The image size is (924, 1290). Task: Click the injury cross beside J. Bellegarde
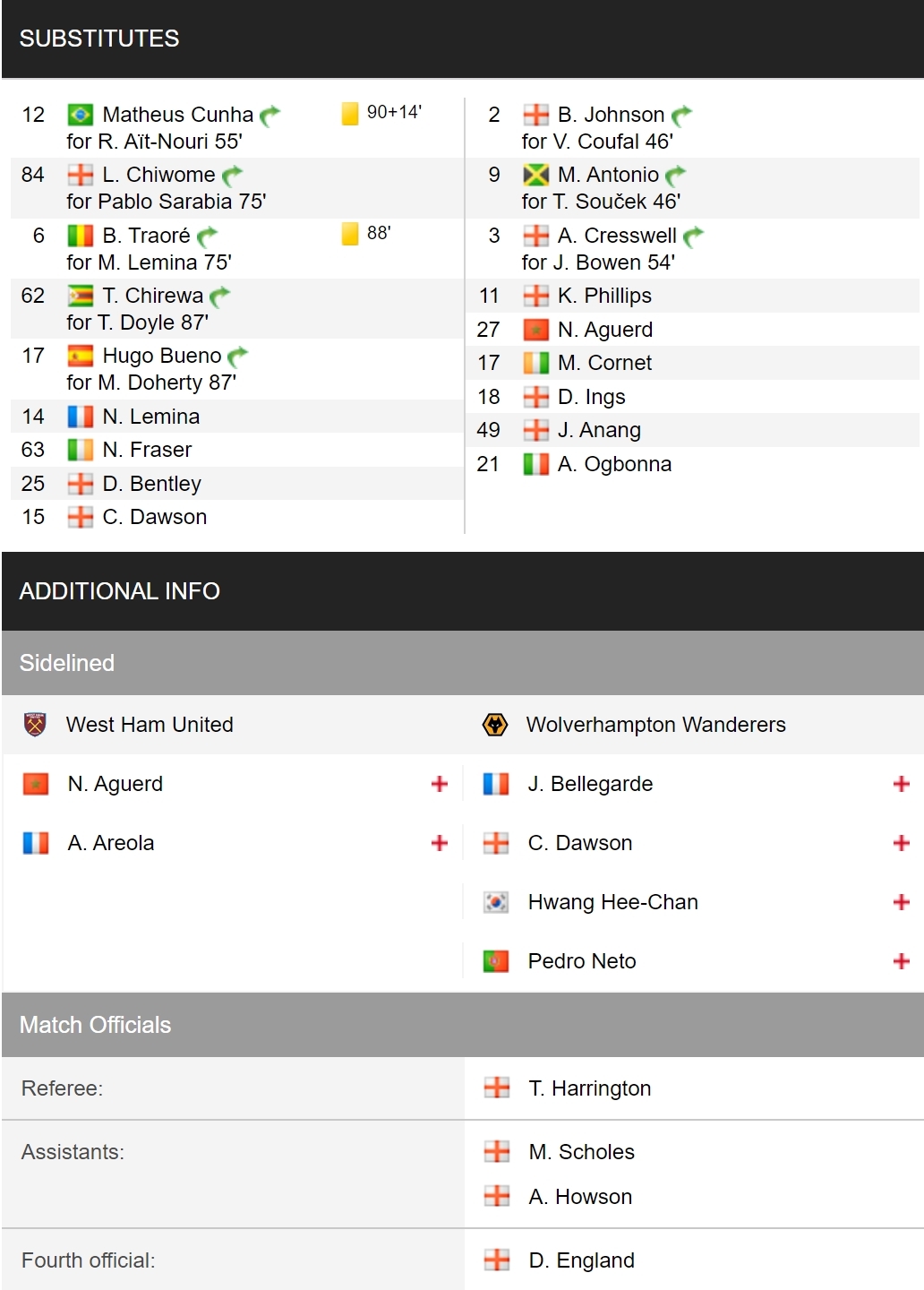tap(902, 784)
